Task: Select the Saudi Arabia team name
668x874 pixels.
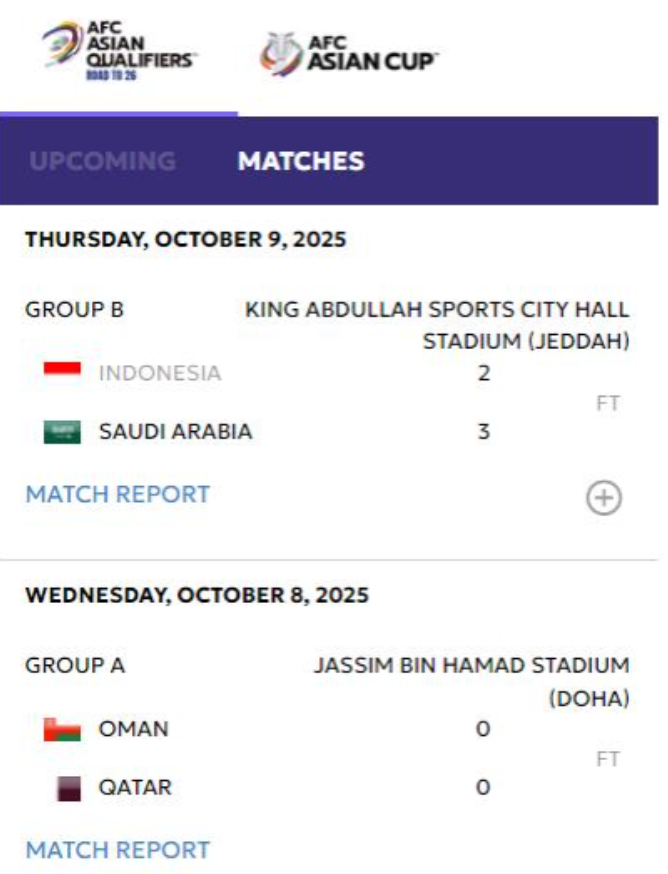Action: 175,432
